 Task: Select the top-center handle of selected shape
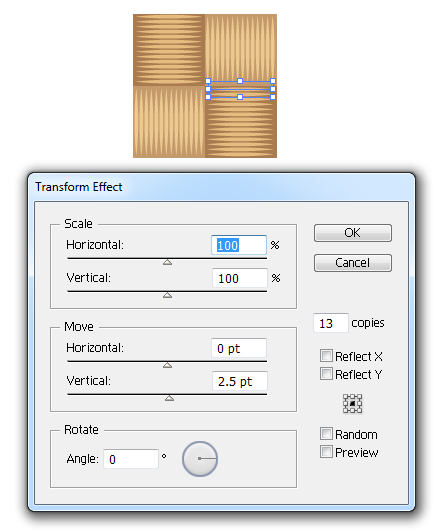click(240, 81)
